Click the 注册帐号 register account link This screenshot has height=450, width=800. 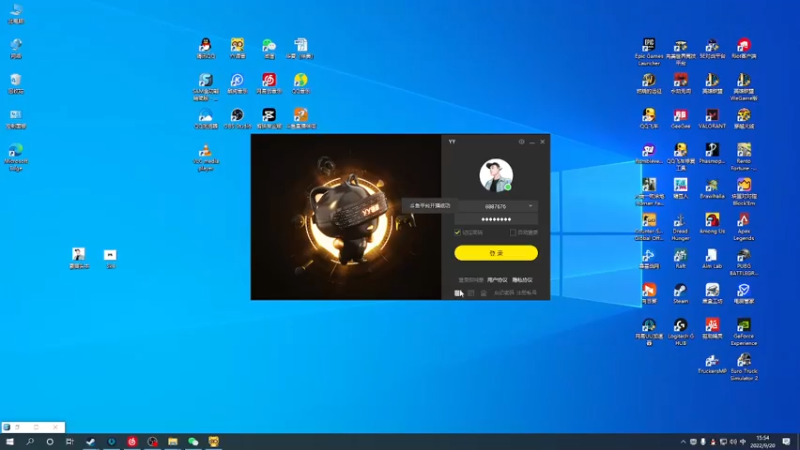(x=527, y=293)
